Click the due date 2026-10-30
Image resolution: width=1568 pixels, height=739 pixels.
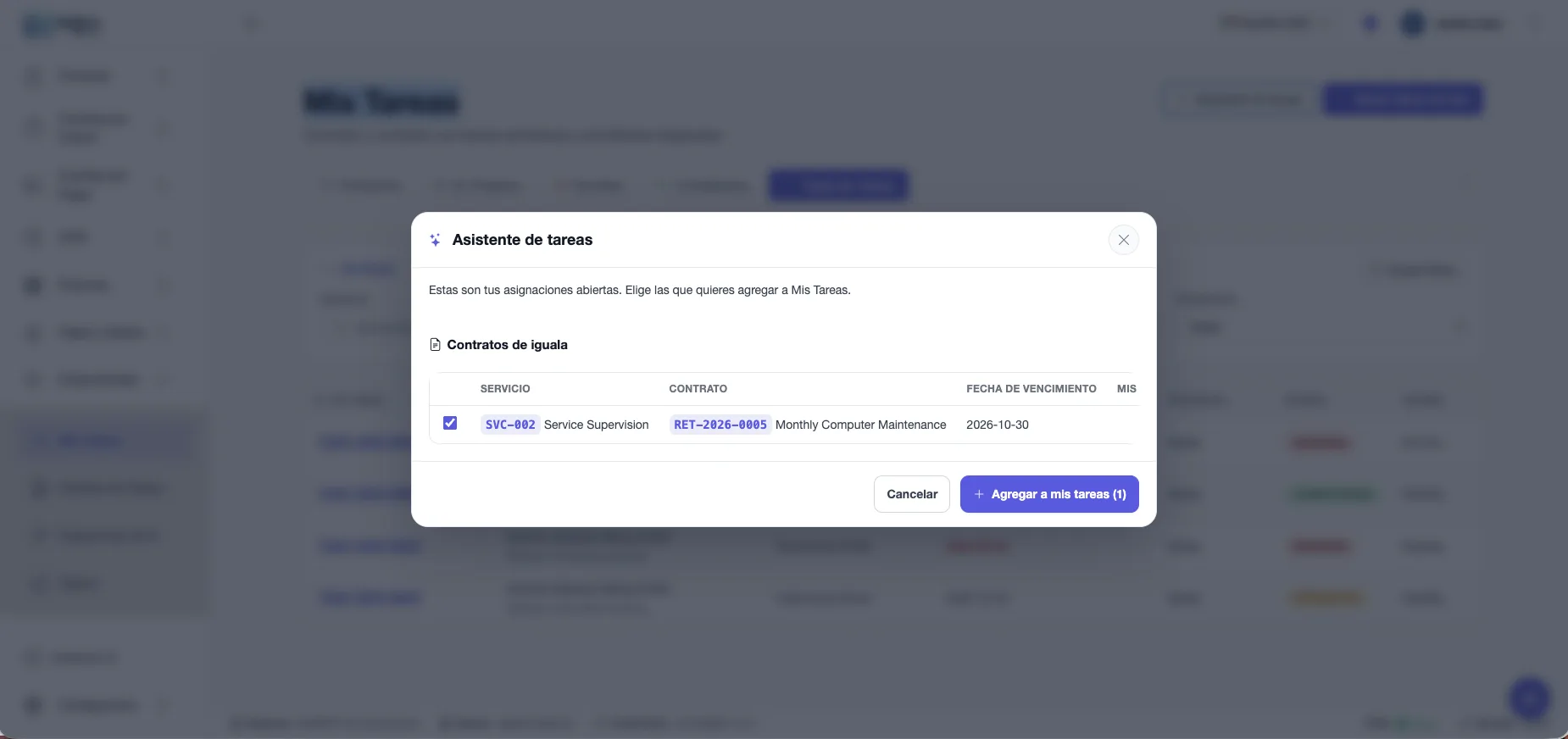coord(998,425)
